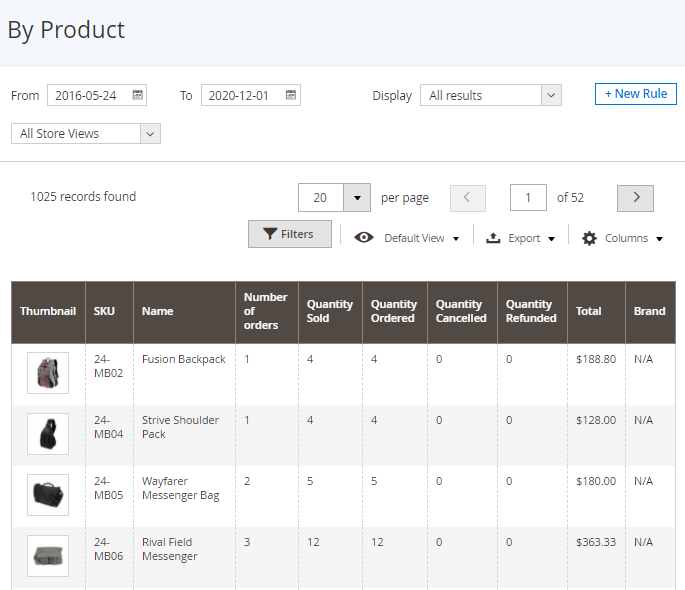This screenshot has width=685, height=590.
Task: Sort by the SKU column header
Action: click(x=104, y=311)
